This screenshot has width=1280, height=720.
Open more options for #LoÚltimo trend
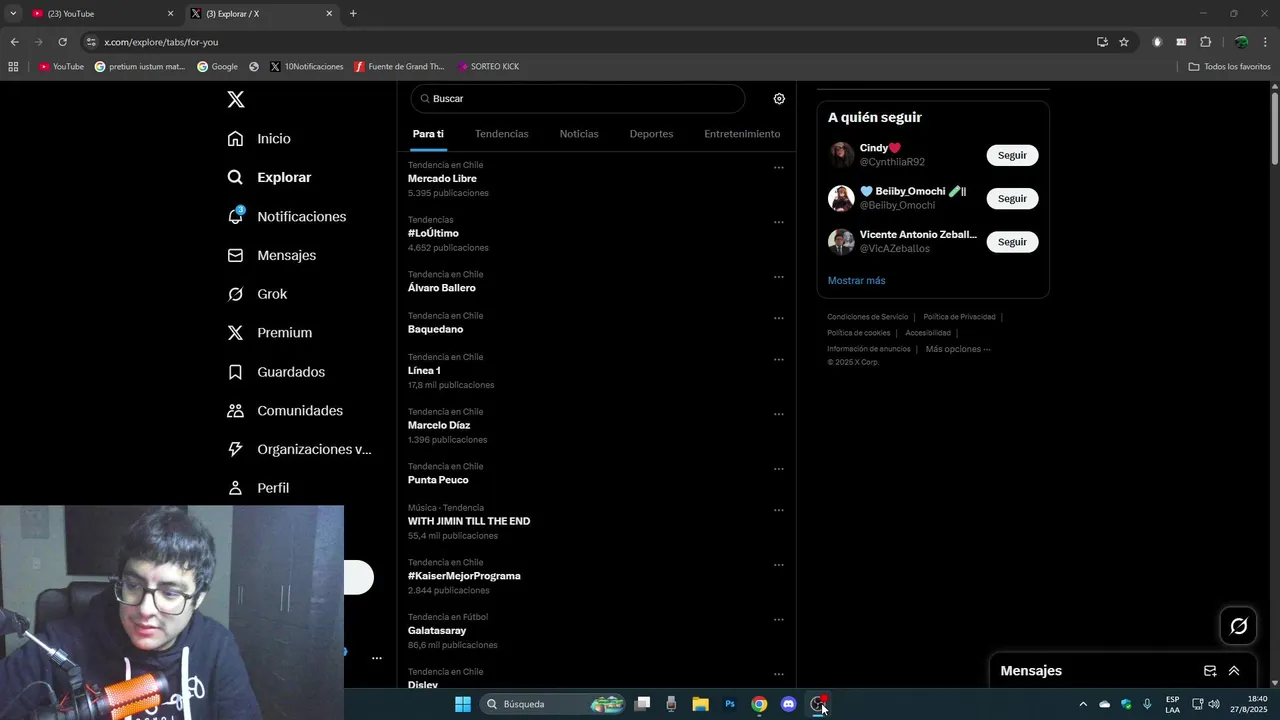click(x=778, y=223)
